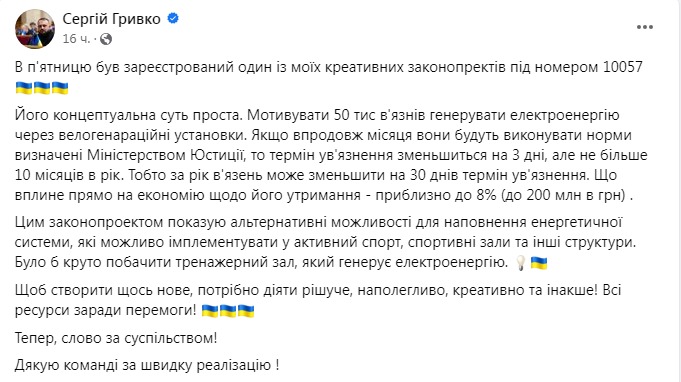Click the first flag after 'заради перемоги!'
The height and width of the screenshot is (382, 681).
(210, 311)
